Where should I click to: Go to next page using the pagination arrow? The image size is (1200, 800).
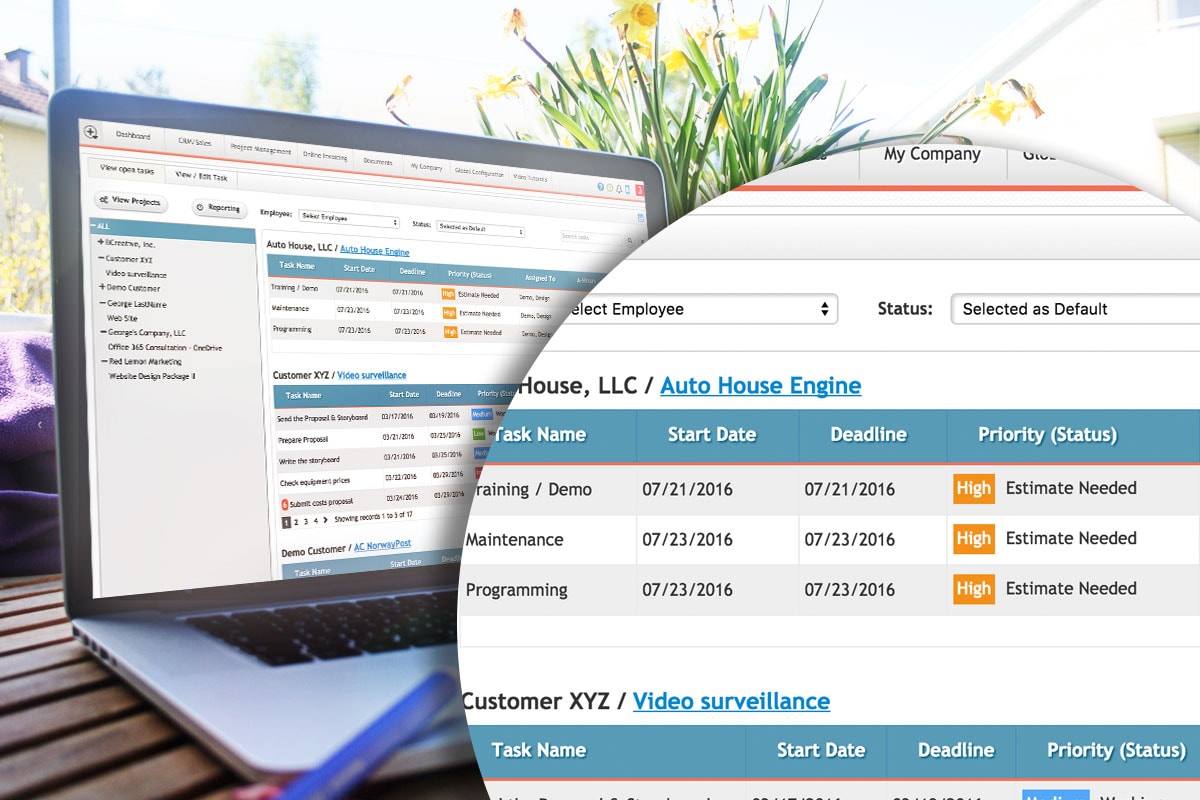325,521
